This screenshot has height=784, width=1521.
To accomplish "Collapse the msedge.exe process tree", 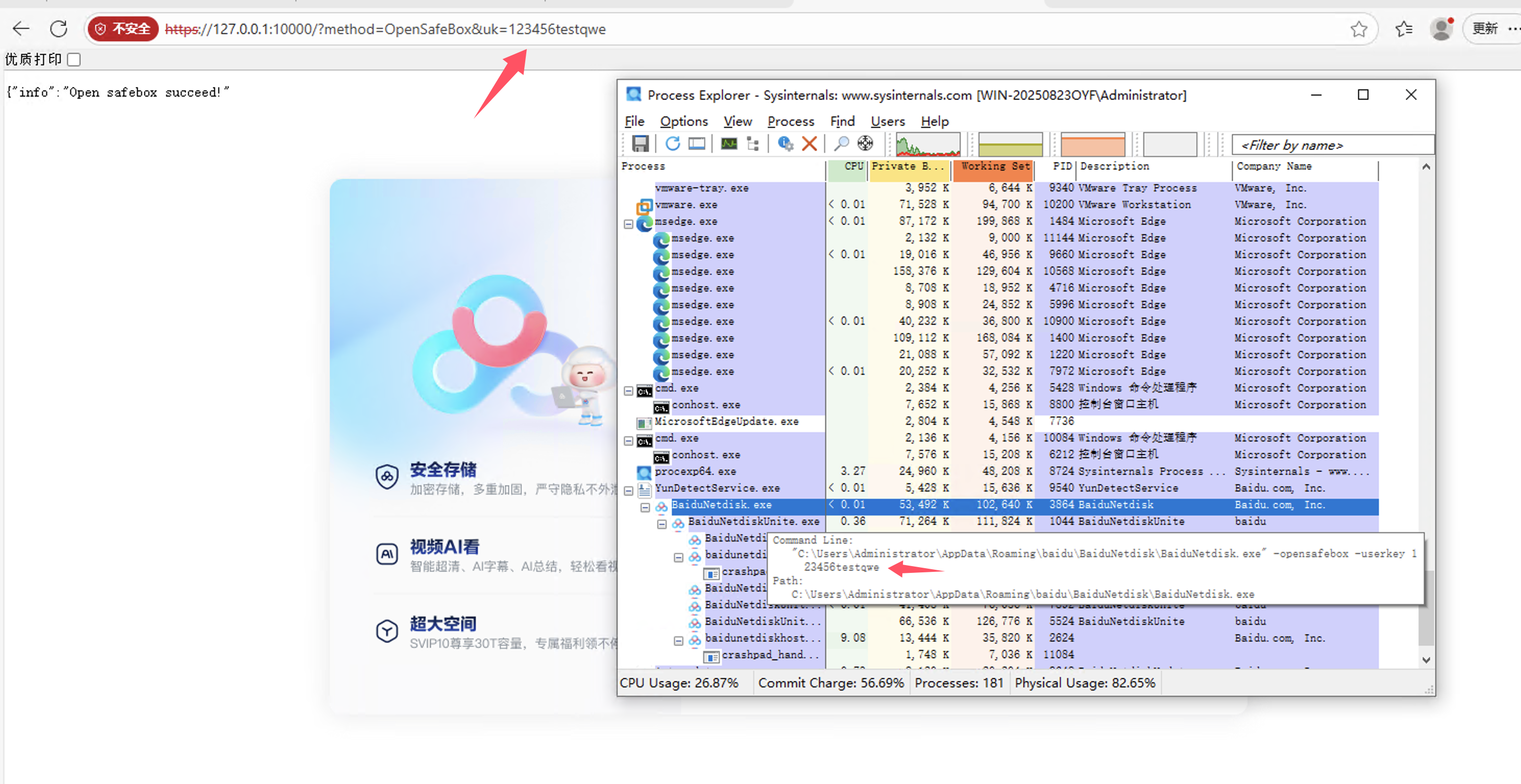I will (x=628, y=224).
